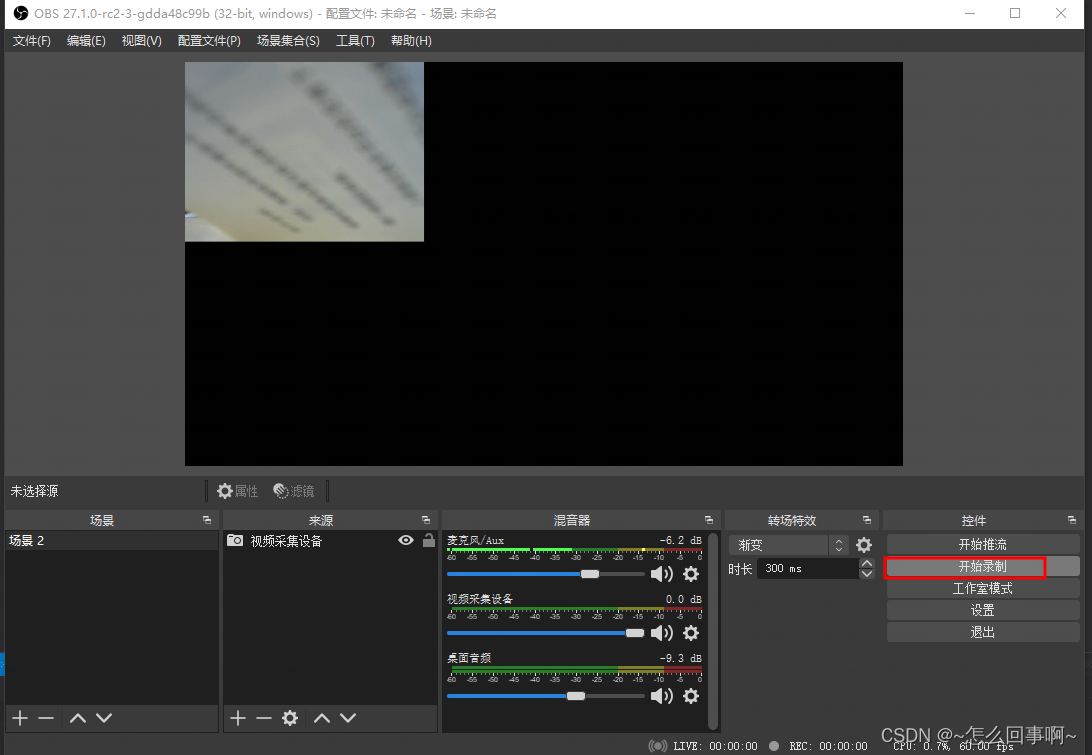
Task: Increase 时长 duration with up arrow
Action: pyautogui.click(x=866, y=563)
